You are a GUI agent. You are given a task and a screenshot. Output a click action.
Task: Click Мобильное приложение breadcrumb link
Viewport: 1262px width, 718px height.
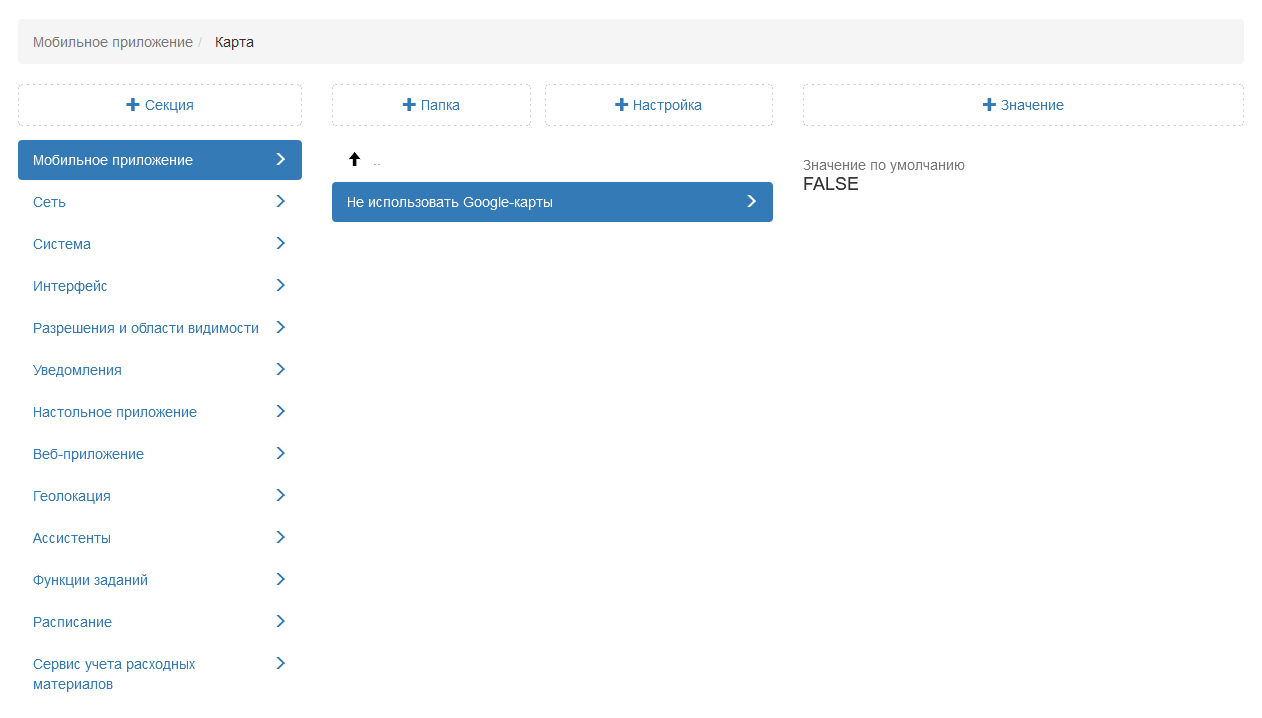(x=112, y=42)
